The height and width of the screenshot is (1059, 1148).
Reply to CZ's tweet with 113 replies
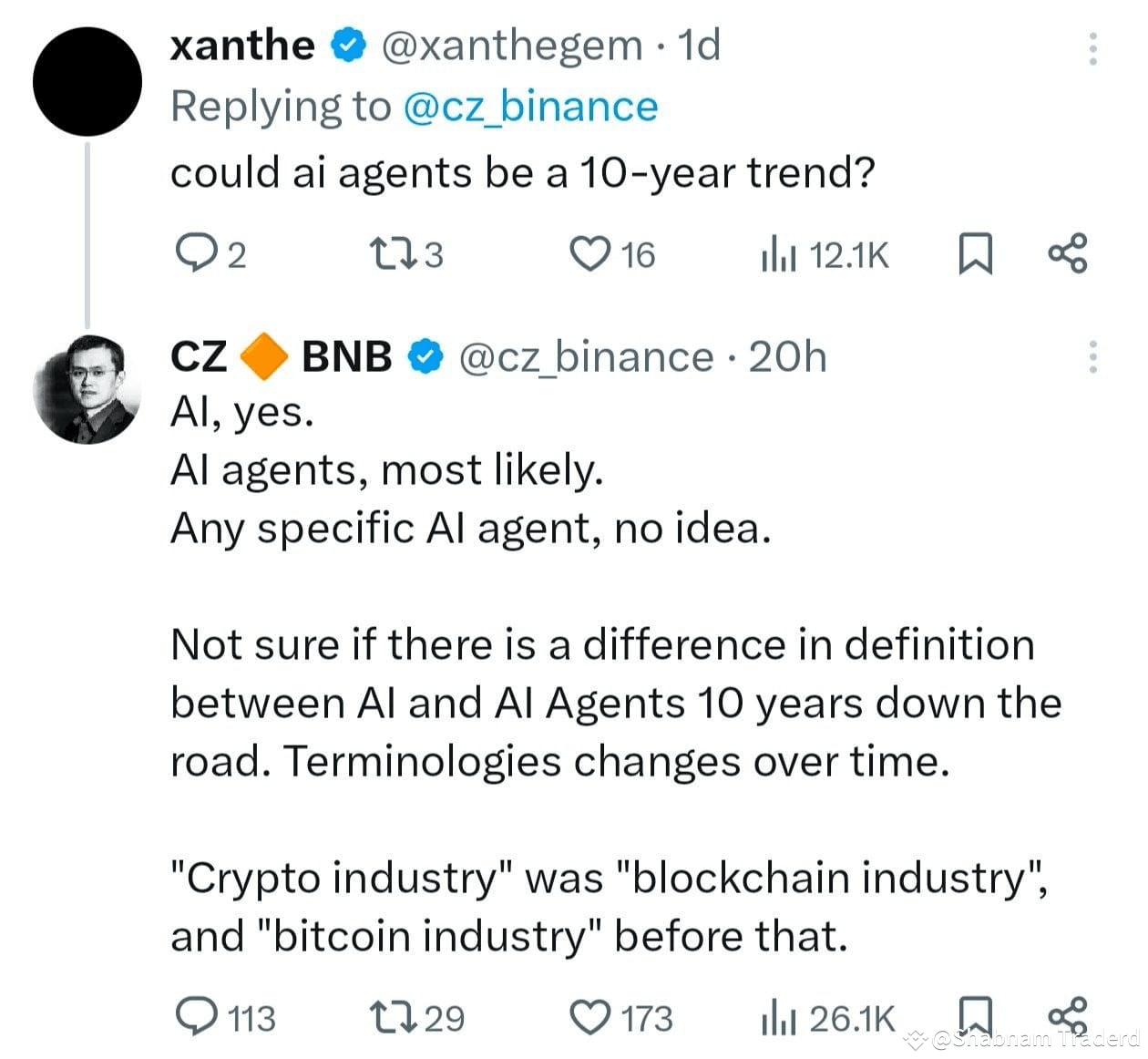[x=194, y=1016]
